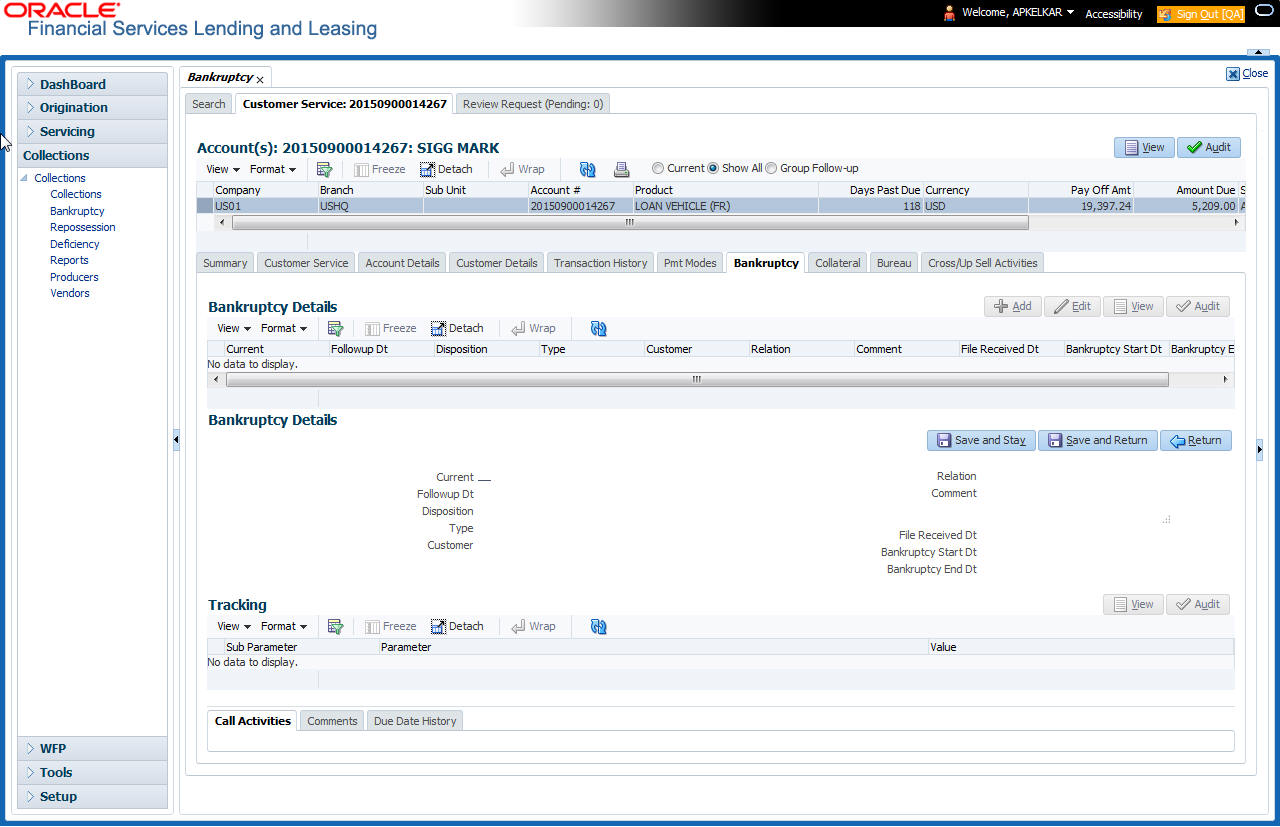1280x827 pixels.
Task: Click Edit in Bankruptcy Details
Action: tap(1072, 306)
